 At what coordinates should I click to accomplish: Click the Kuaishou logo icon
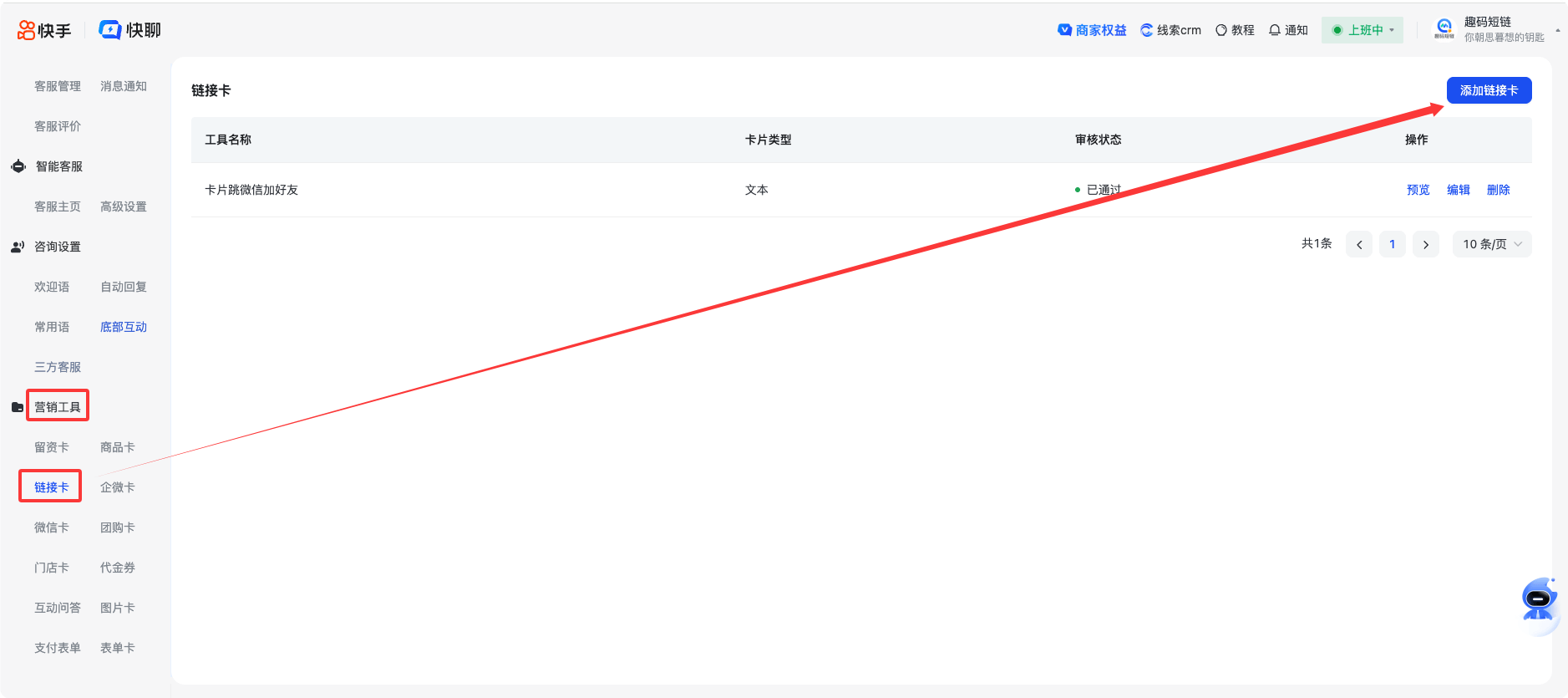point(27,30)
